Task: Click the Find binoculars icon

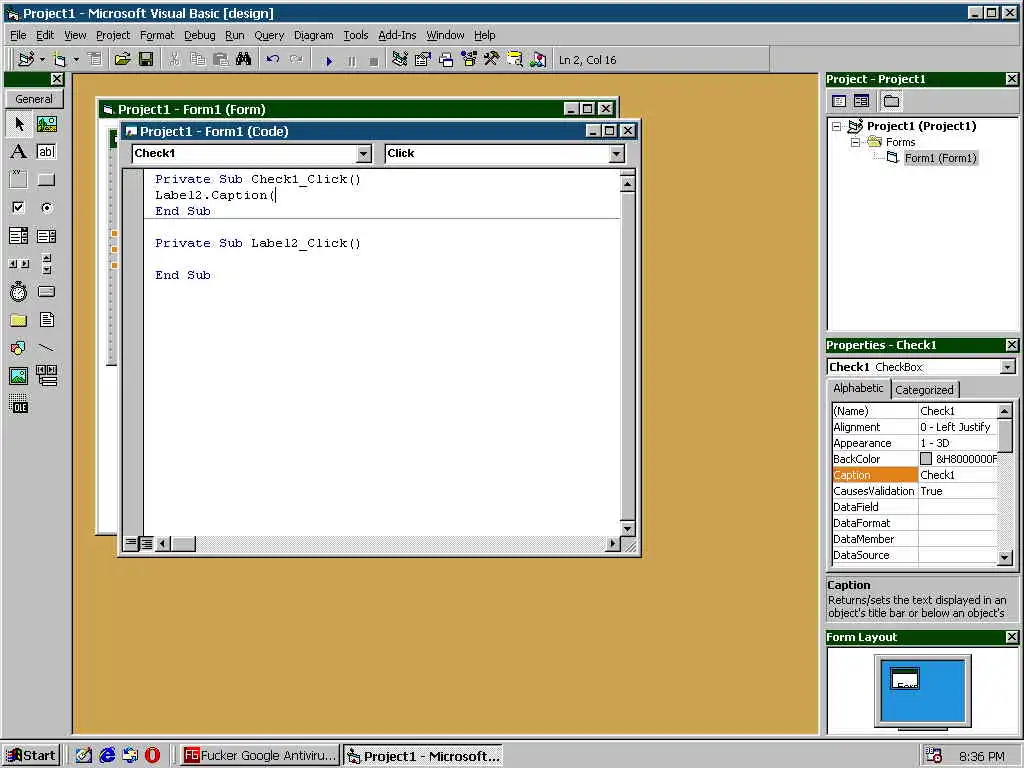Action: (x=244, y=59)
